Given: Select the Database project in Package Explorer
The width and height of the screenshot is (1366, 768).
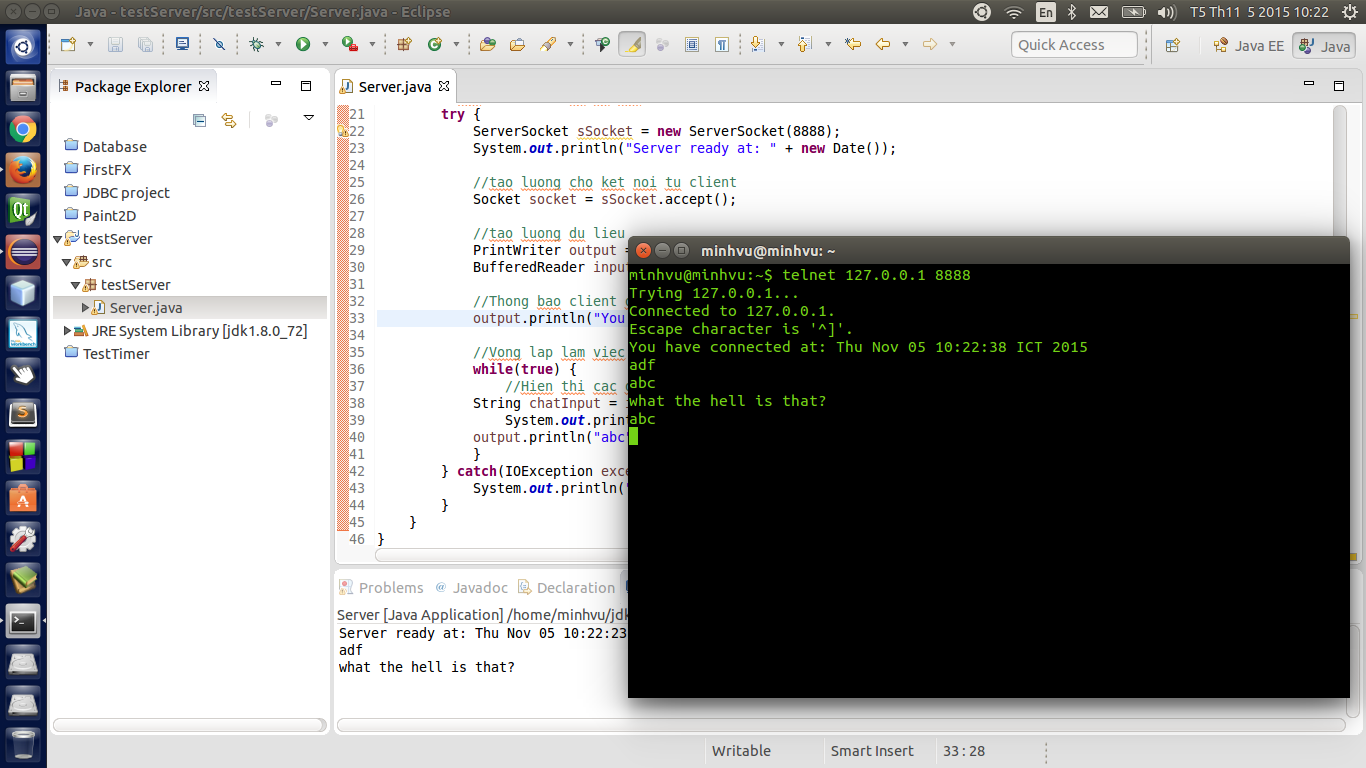Looking at the screenshot, I should coord(114,147).
